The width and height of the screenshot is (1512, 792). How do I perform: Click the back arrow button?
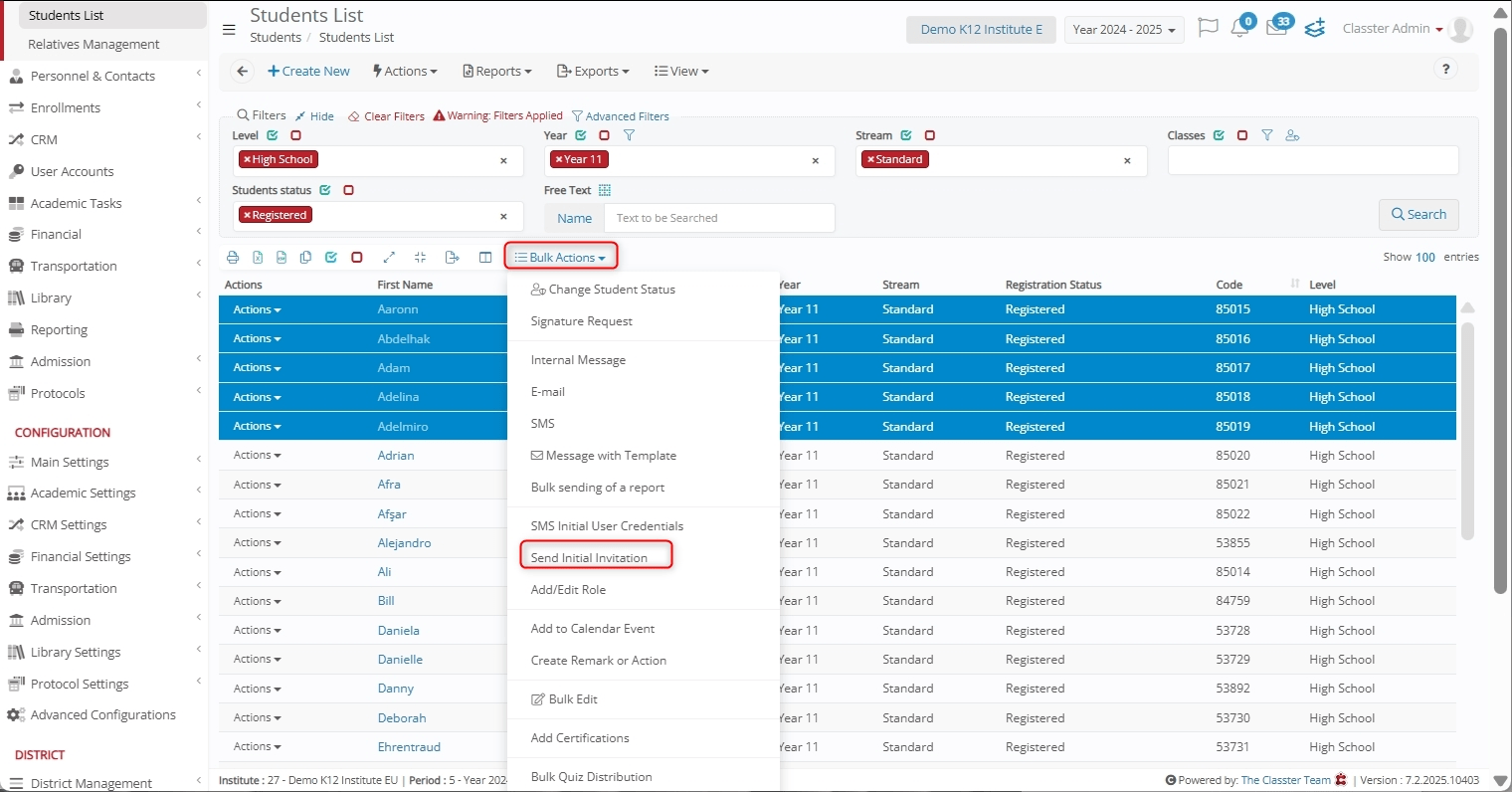(241, 72)
